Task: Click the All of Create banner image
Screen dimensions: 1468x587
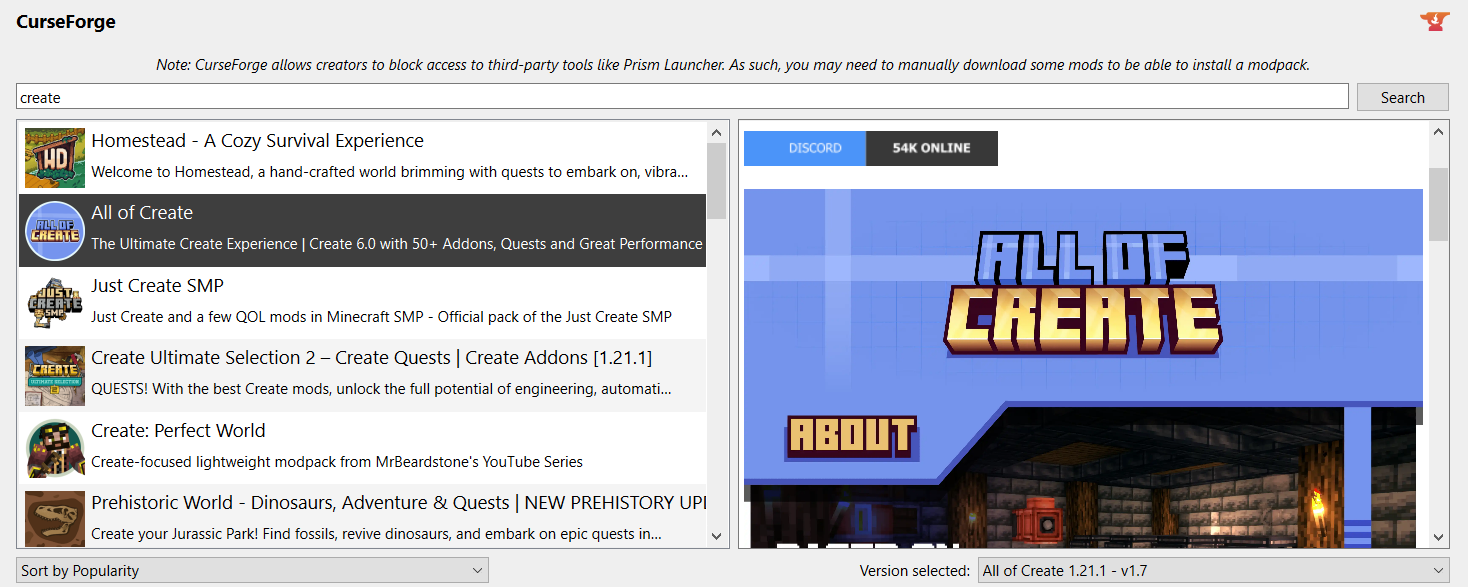Action: (1082, 293)
